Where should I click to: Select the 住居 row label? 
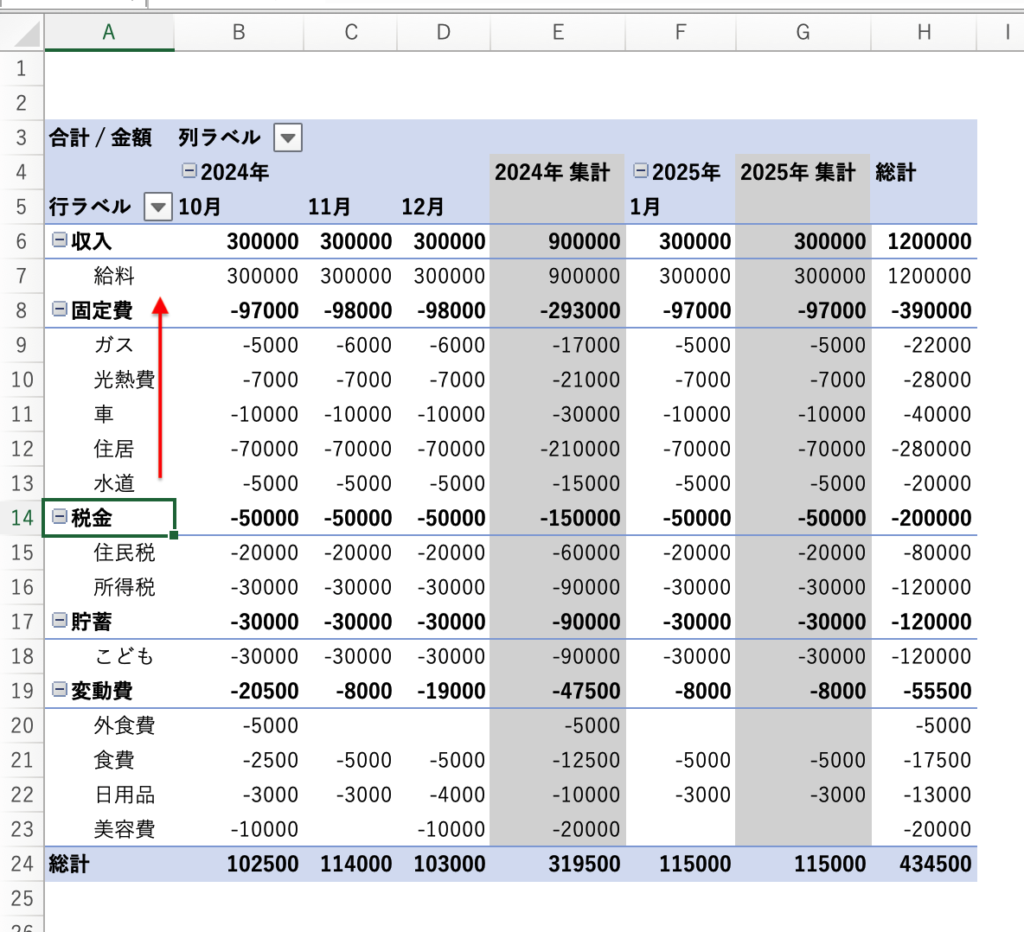pos(114,448)
